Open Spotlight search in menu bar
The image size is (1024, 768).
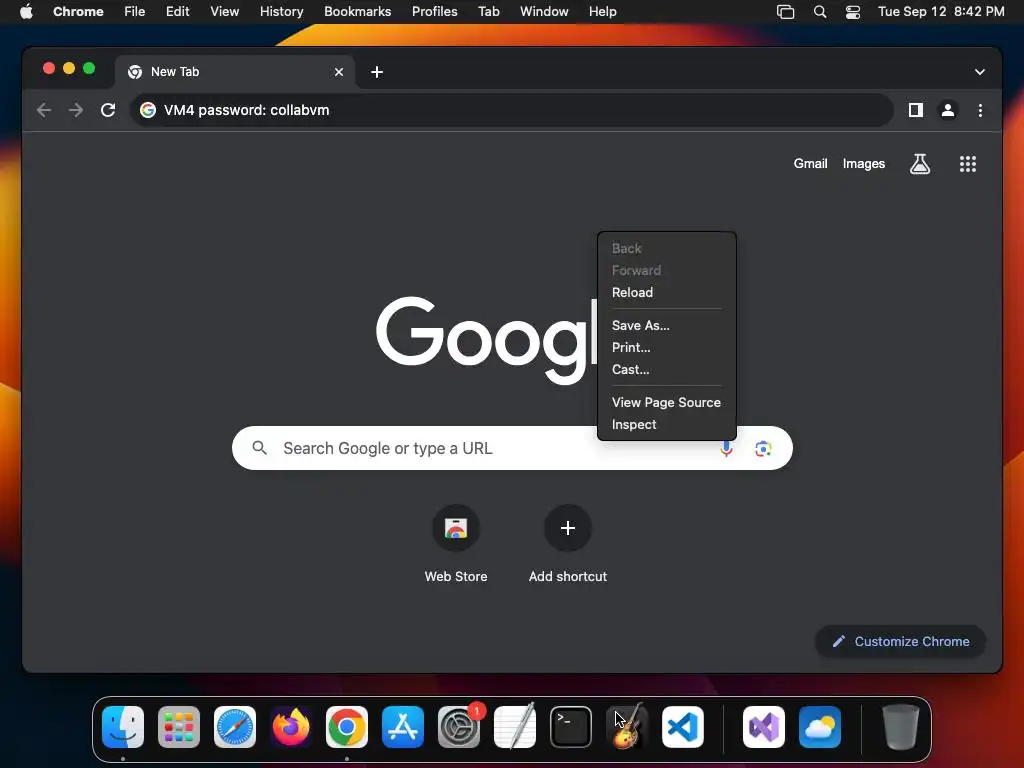coord(820,12)
